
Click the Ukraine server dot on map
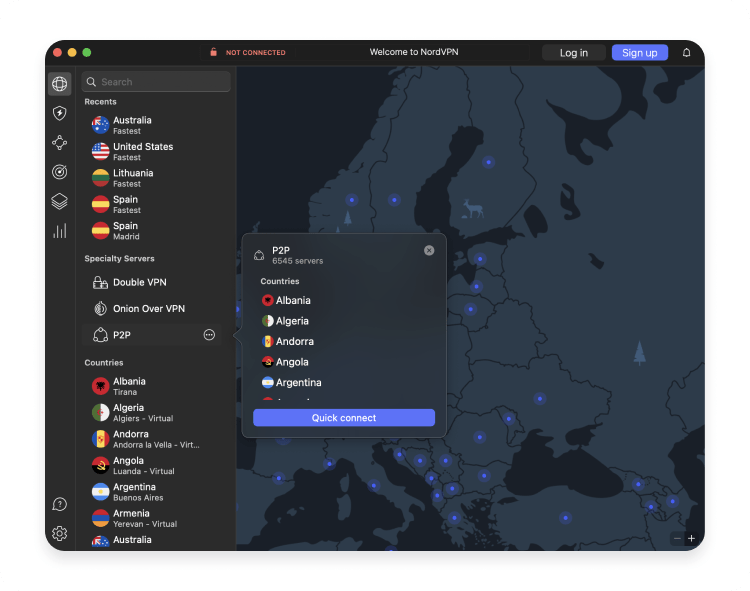coord(540,398)
